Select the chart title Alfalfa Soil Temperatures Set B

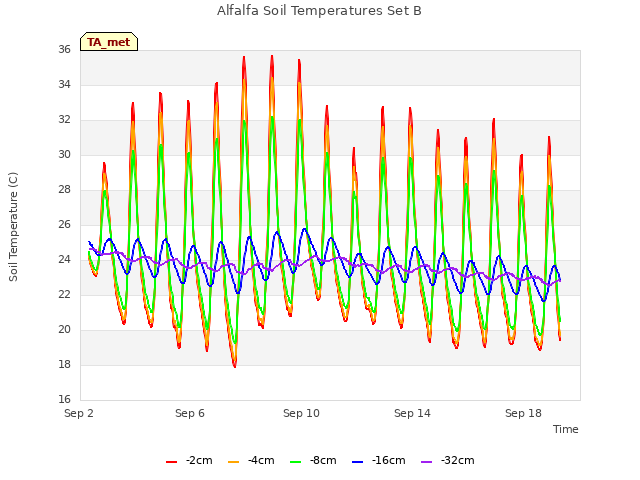(319, 11)
